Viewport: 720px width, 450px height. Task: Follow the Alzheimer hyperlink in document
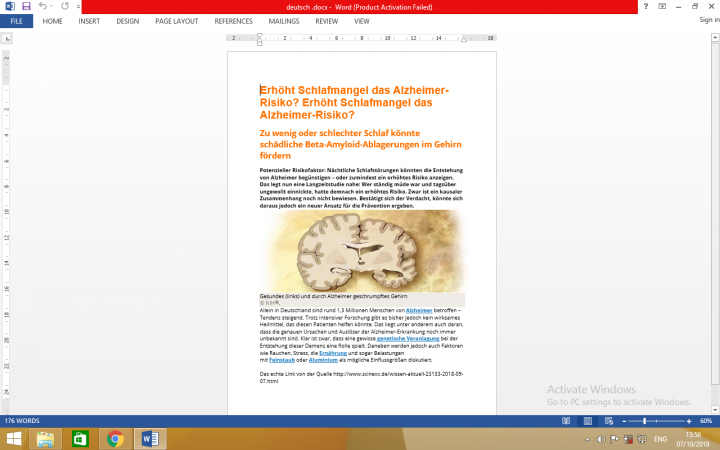(x=419, y=310)
